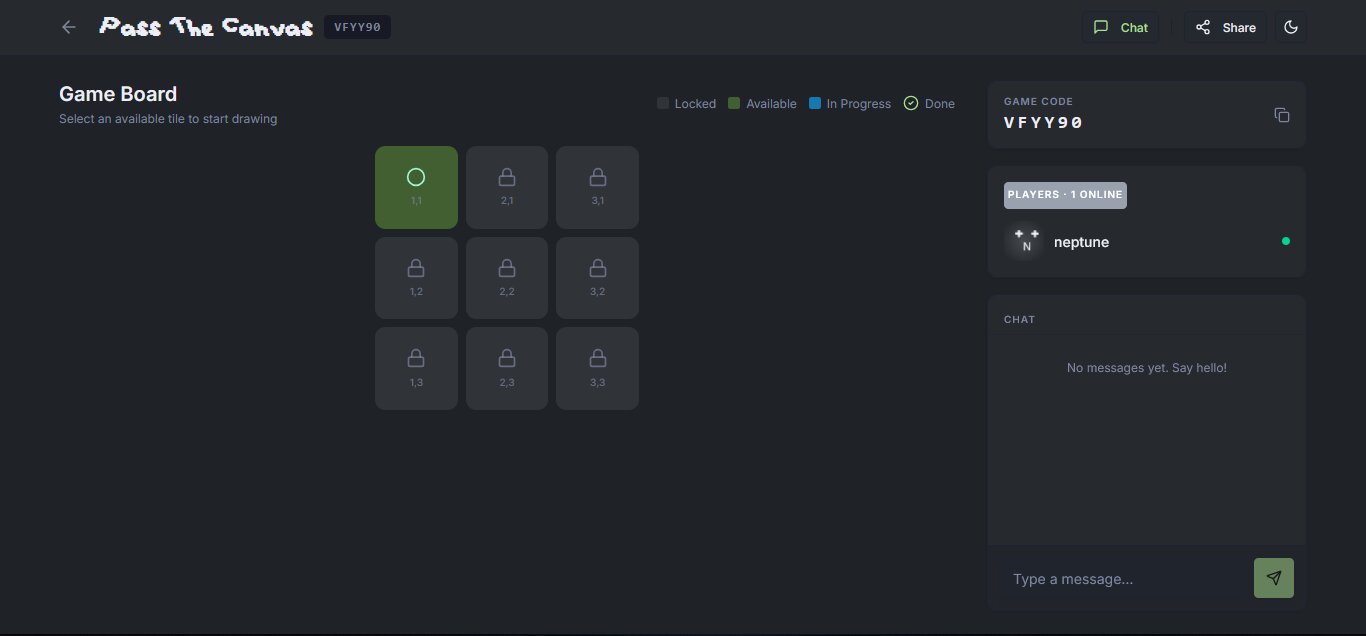Click the VFYY90 code badge in header
The image size is (1366, 636).
point(357,27)
